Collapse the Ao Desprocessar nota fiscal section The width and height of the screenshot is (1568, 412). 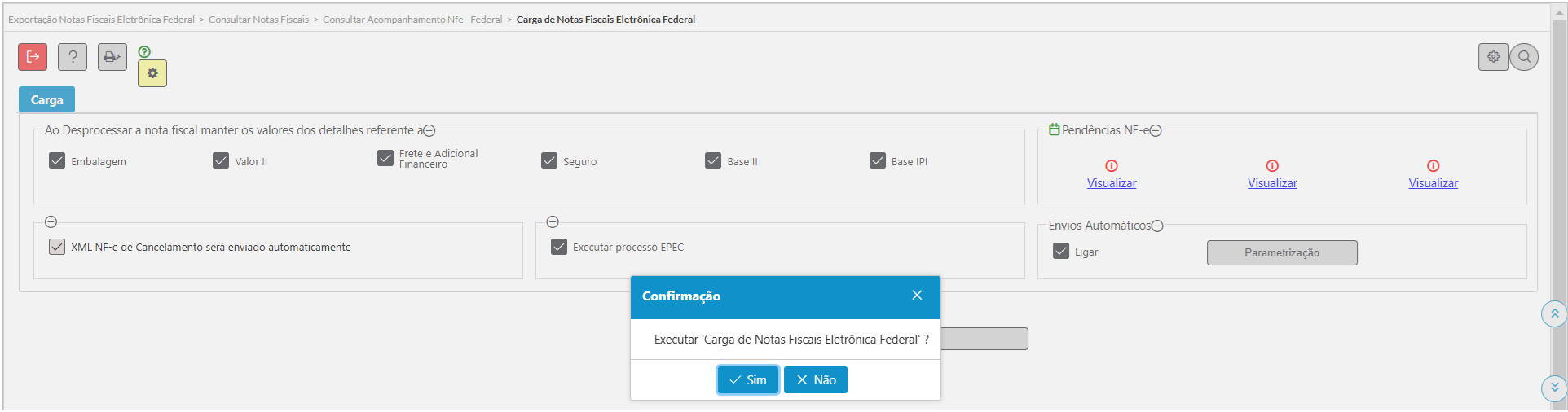[x=429, y=130]
